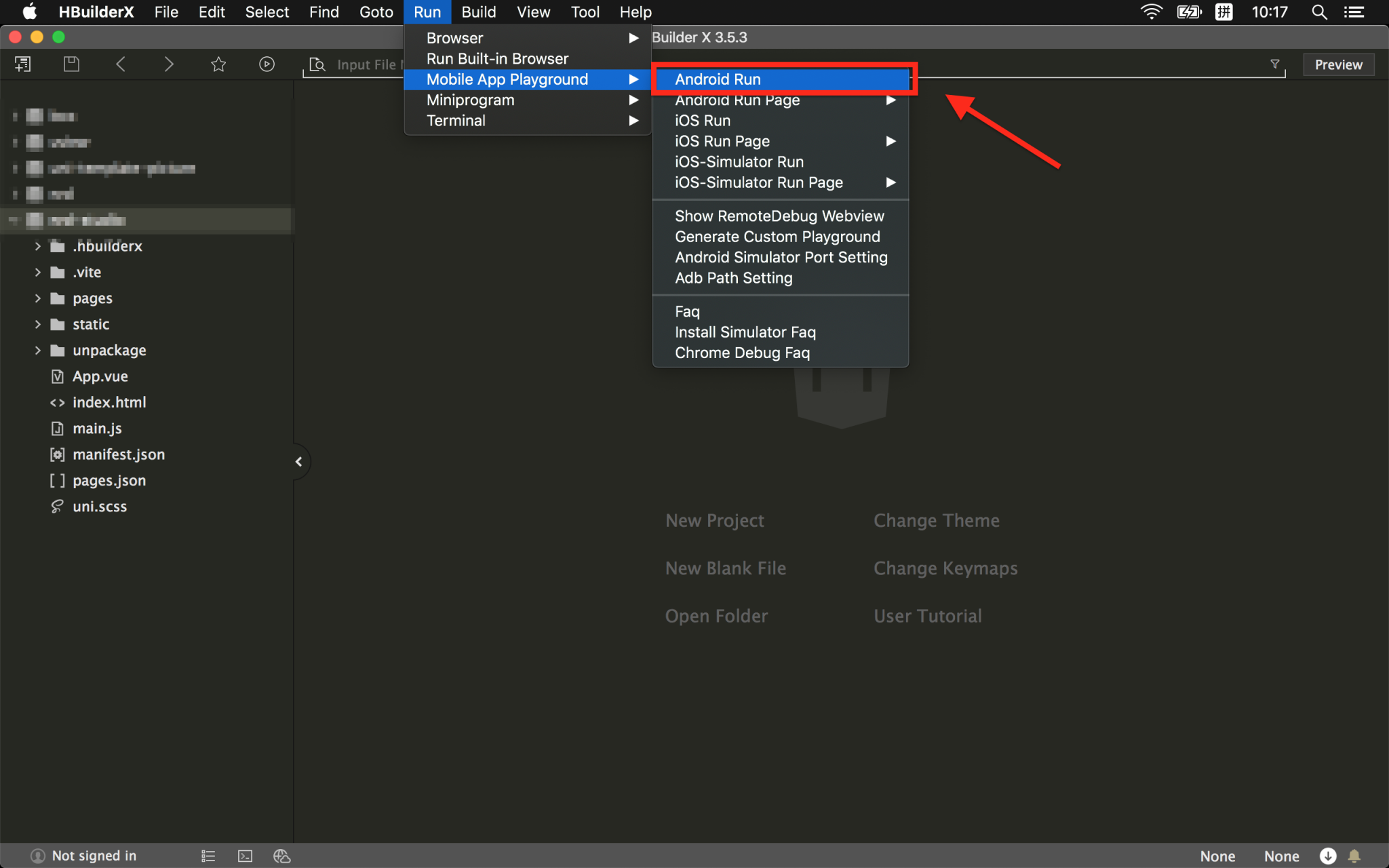Screen dimensions: 1389x868
Task: Click the save file toolbar icon
Action: tap(71, 64)
